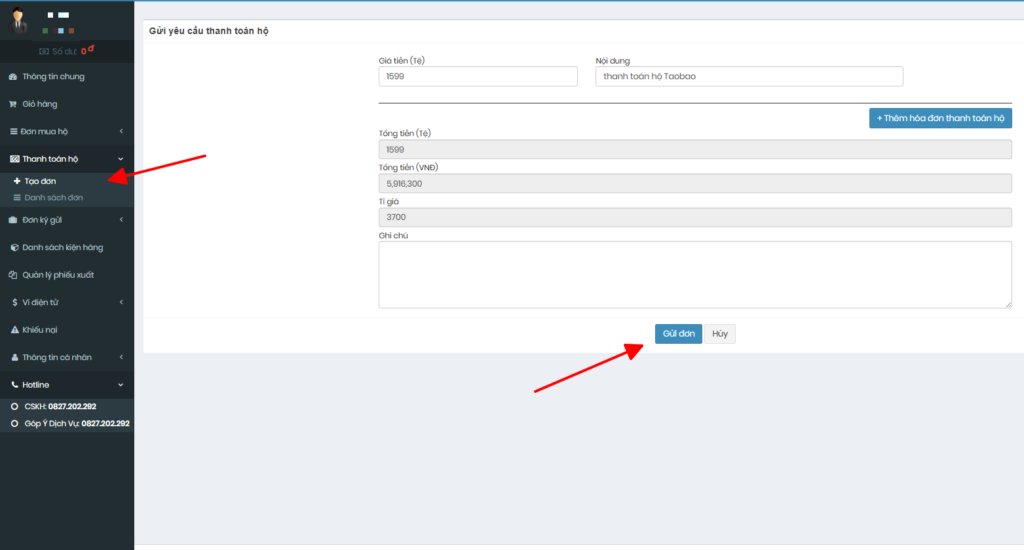Click Thêm hóa đơn thanh toán hộ button
The image size is (1024, 550).
tap(940, 118)
